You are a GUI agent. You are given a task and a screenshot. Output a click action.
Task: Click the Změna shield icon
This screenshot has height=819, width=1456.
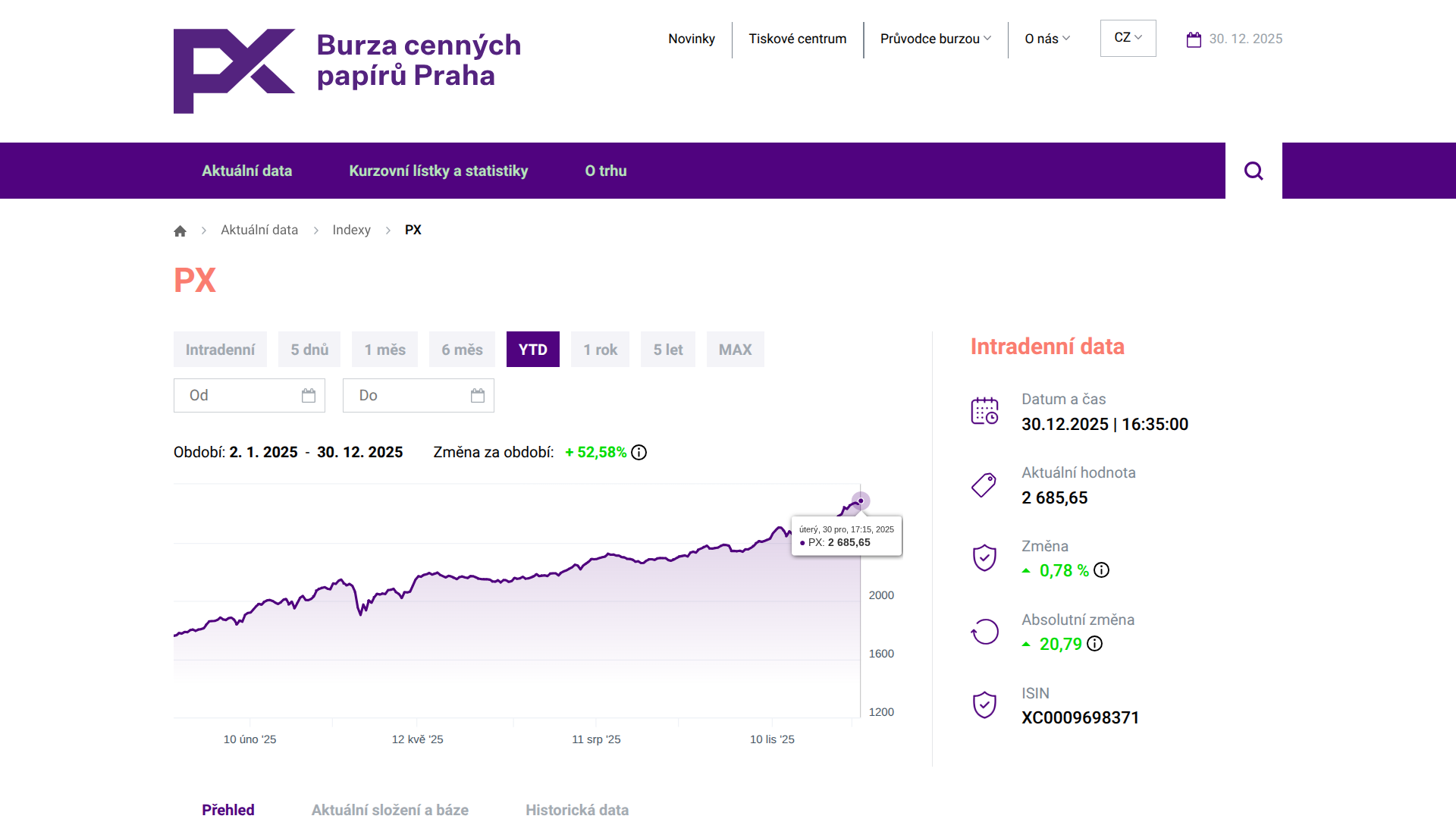pyautogui.click(x=984, y=558)
